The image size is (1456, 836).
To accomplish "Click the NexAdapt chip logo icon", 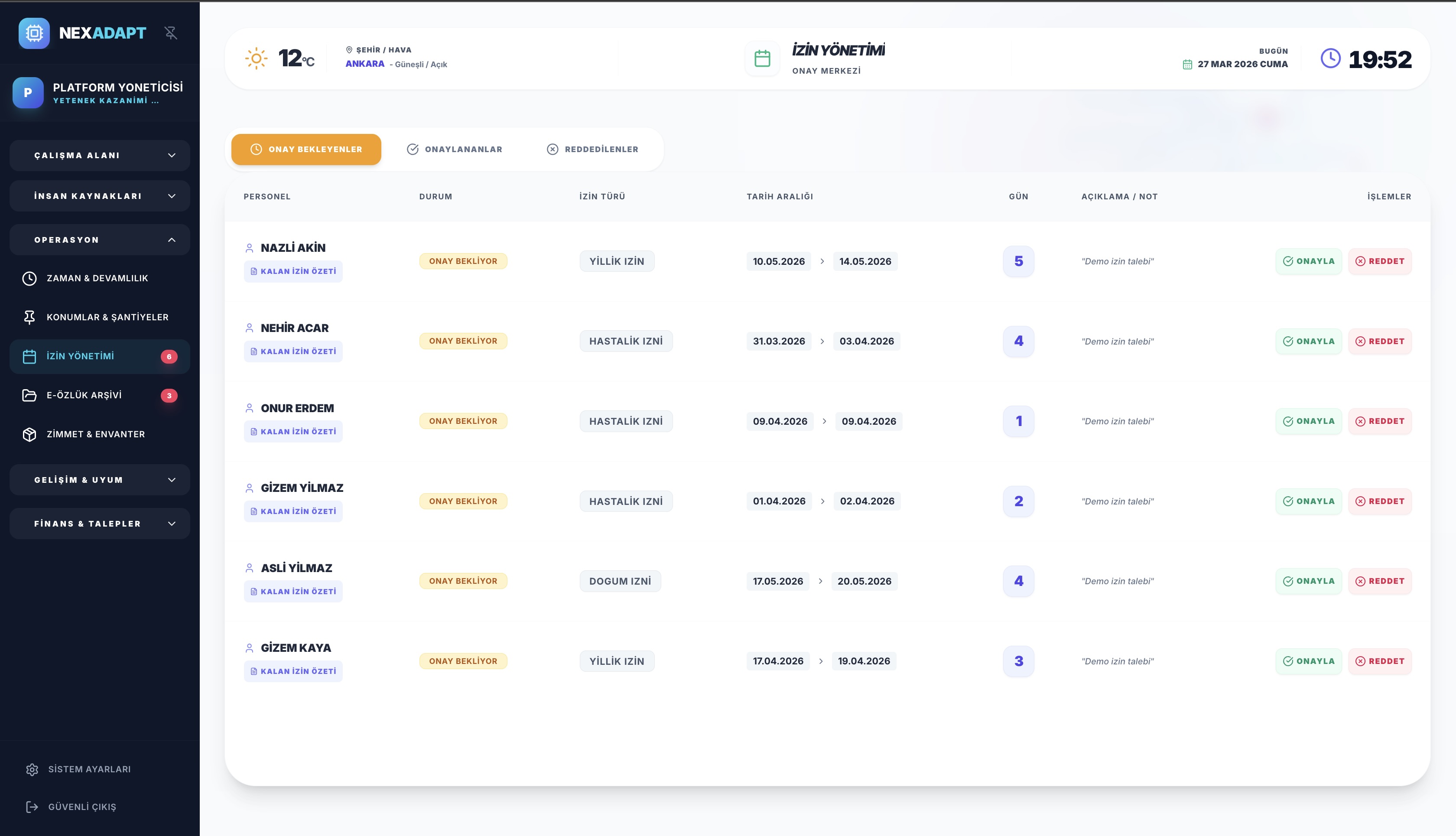I will pyautogui.click(x=34, y=33).
